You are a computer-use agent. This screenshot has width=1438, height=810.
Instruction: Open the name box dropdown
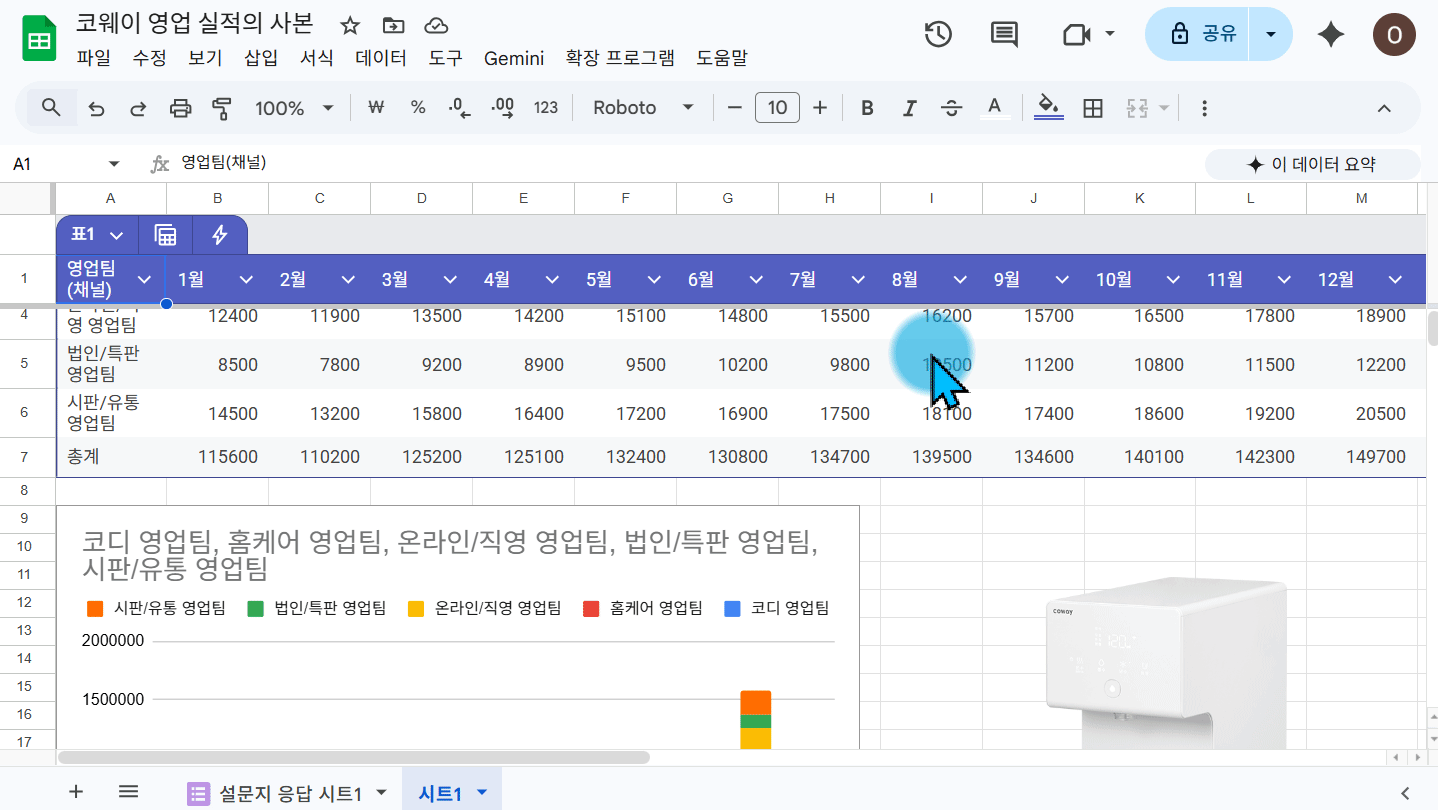[x=114, y=164]
